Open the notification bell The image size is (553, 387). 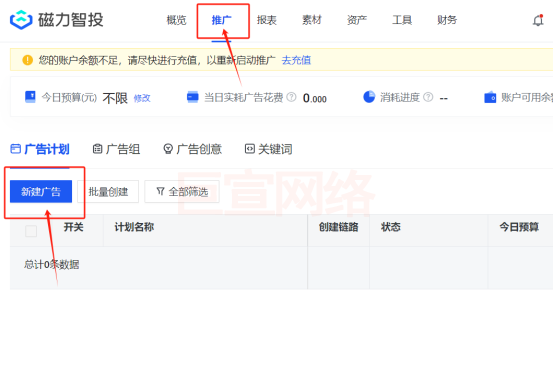pos(538,20)
